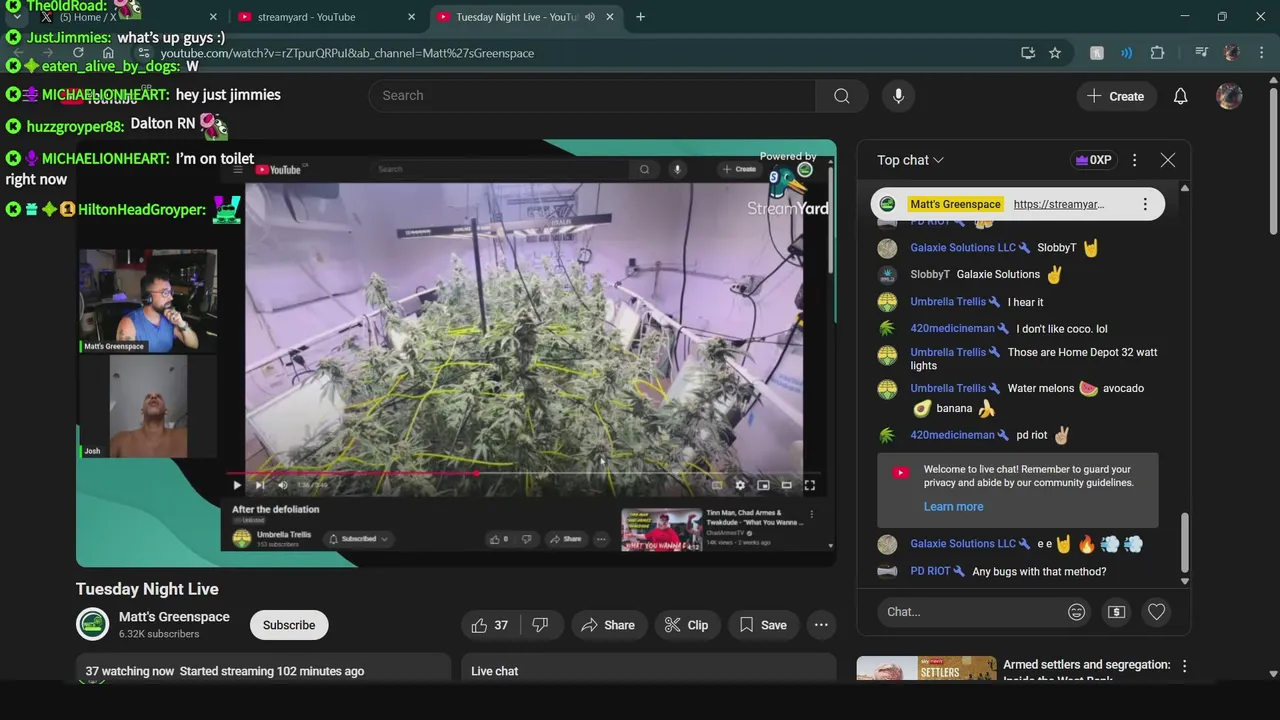Open the tab search dropdown arrow
The width and height of the screenshot is (1280, 720).
17,17
